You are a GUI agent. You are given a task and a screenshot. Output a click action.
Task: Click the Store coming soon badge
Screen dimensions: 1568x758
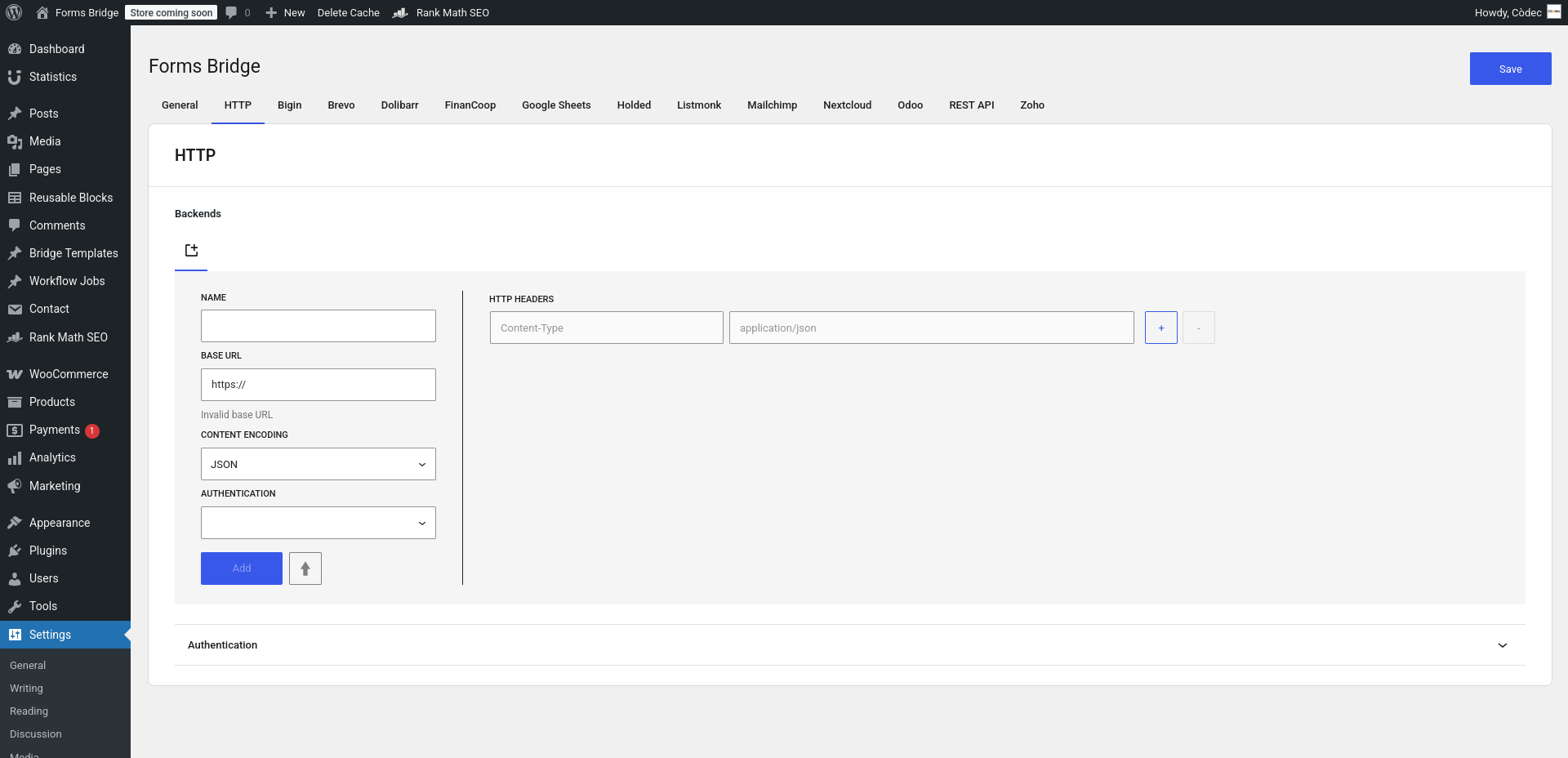click(x=171, y=12)
